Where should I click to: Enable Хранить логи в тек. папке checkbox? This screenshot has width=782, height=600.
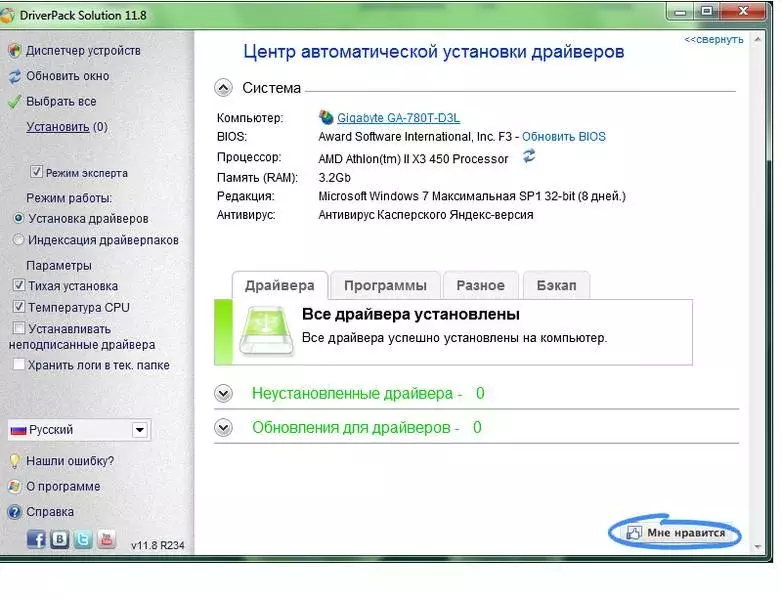pos(18,365)
